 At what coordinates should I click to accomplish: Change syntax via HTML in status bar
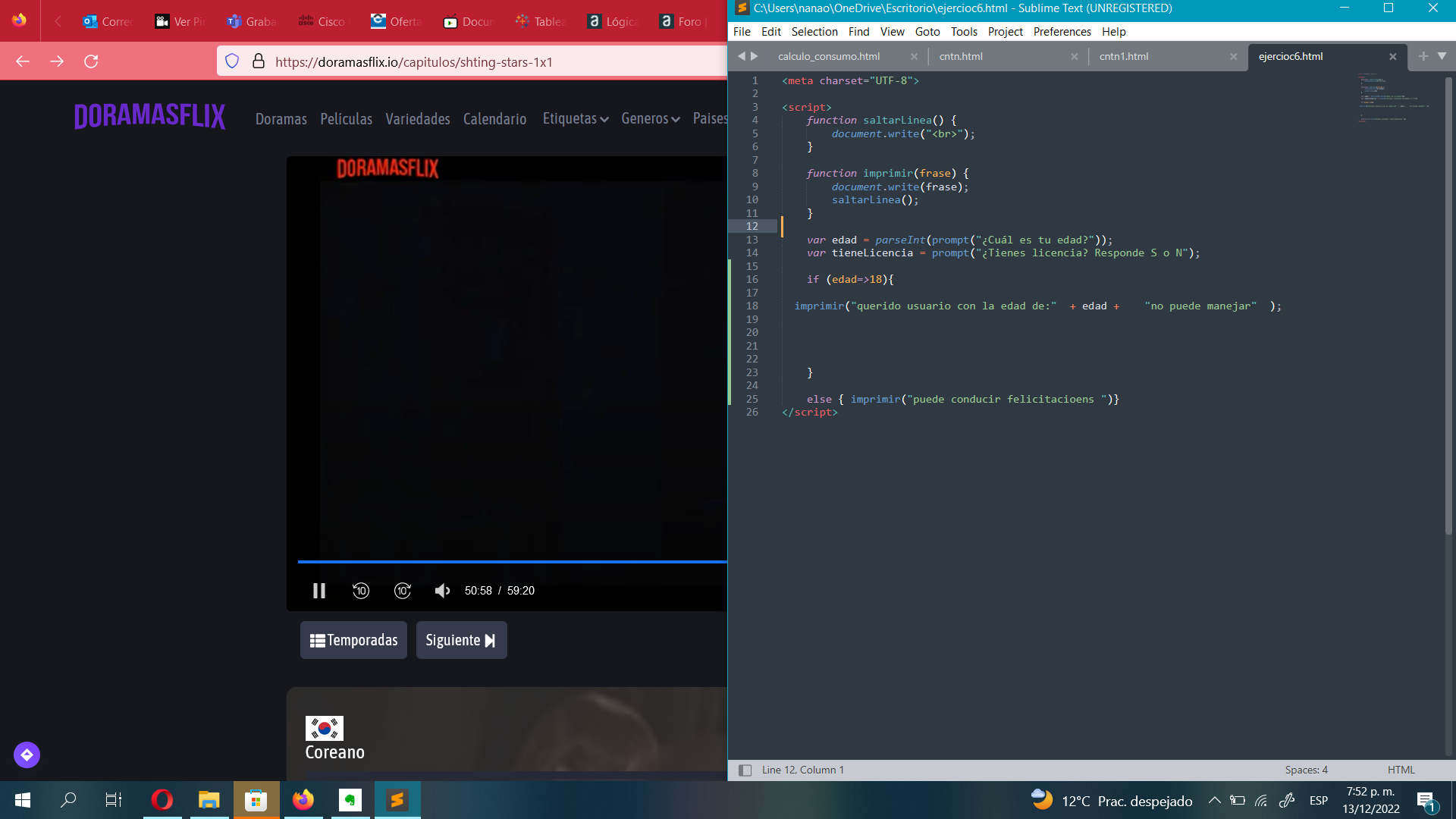(x=1401, y=770)
